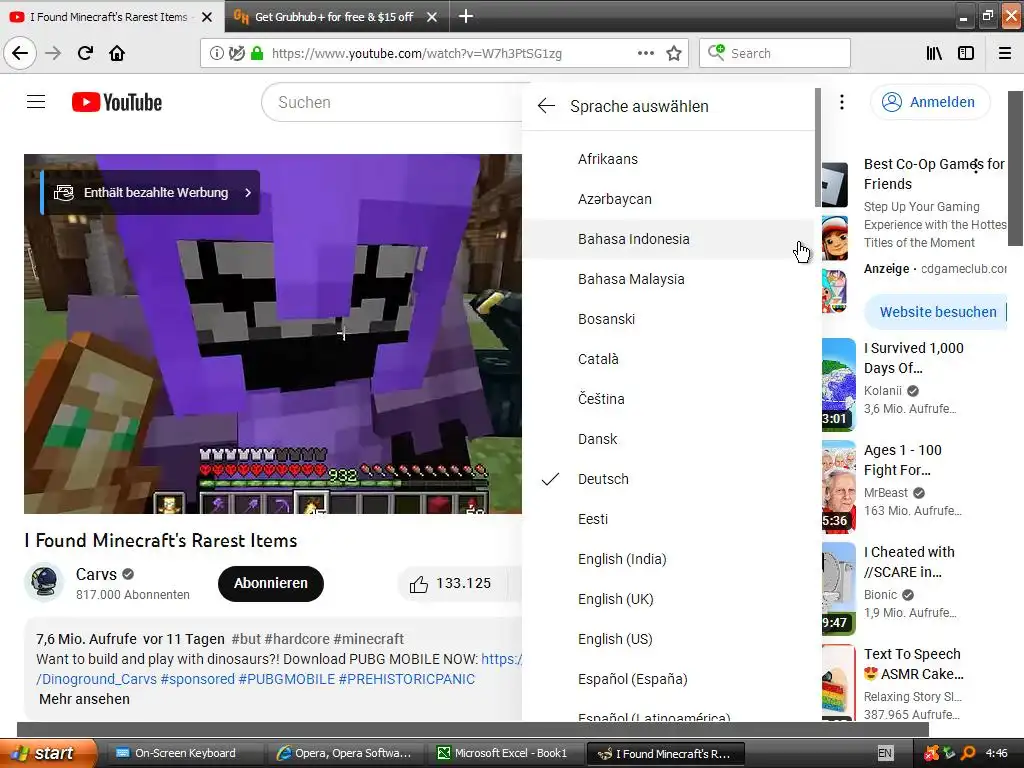Click the green padlock security icon
Image resolution: width=1024 pixels, height=768 pixels.
(257, 54)
